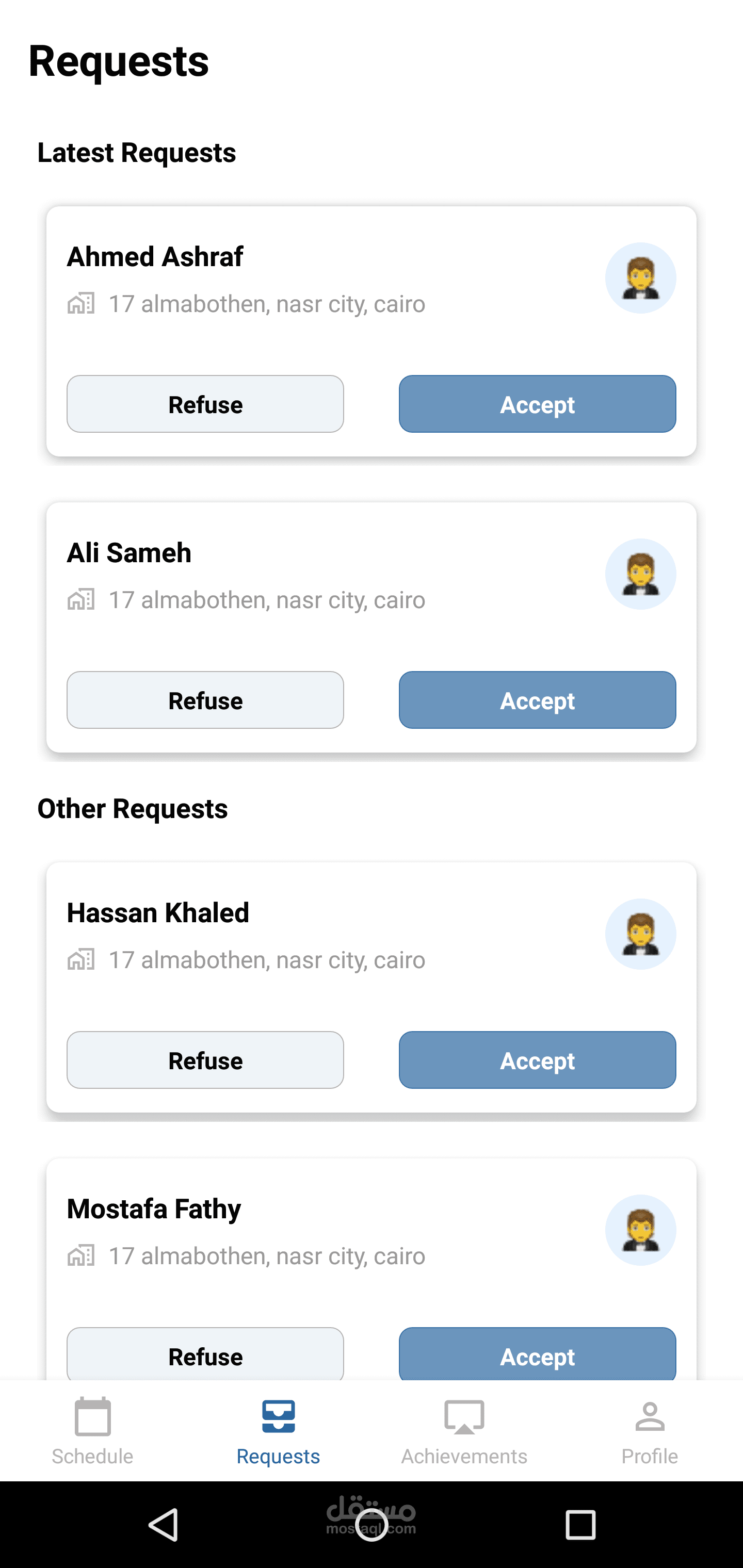Open the Schedule tab
The width and height of the screenshot is (743, 1568).
pyautogui.click(x=92, y=1430)
